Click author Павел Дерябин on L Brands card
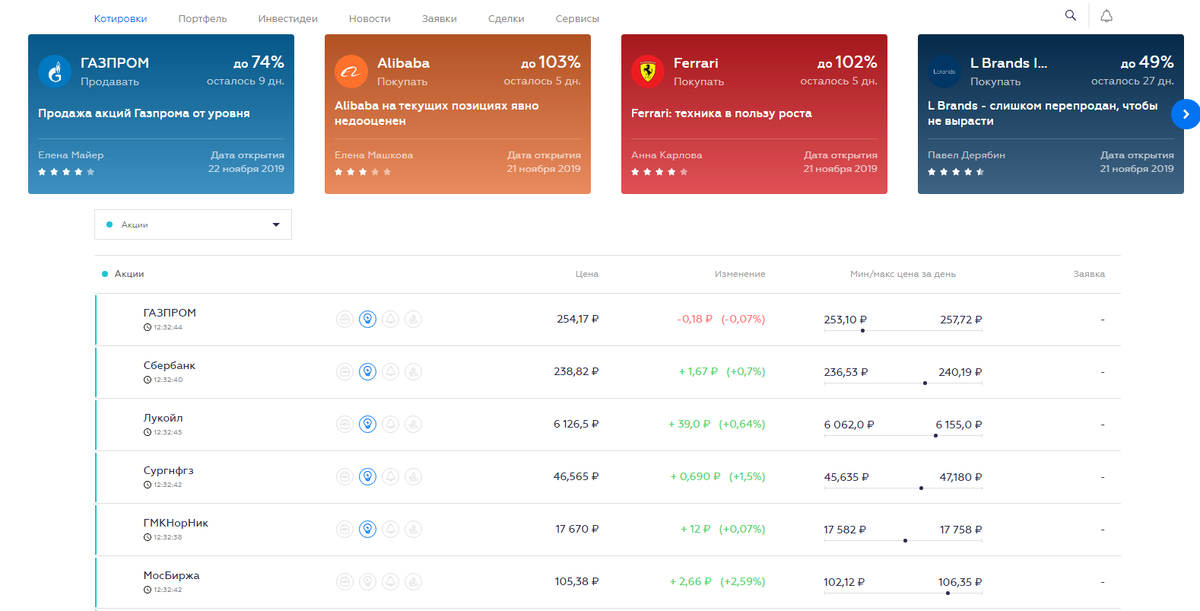This screenshot has width=1200, height=611. [967, 155]
